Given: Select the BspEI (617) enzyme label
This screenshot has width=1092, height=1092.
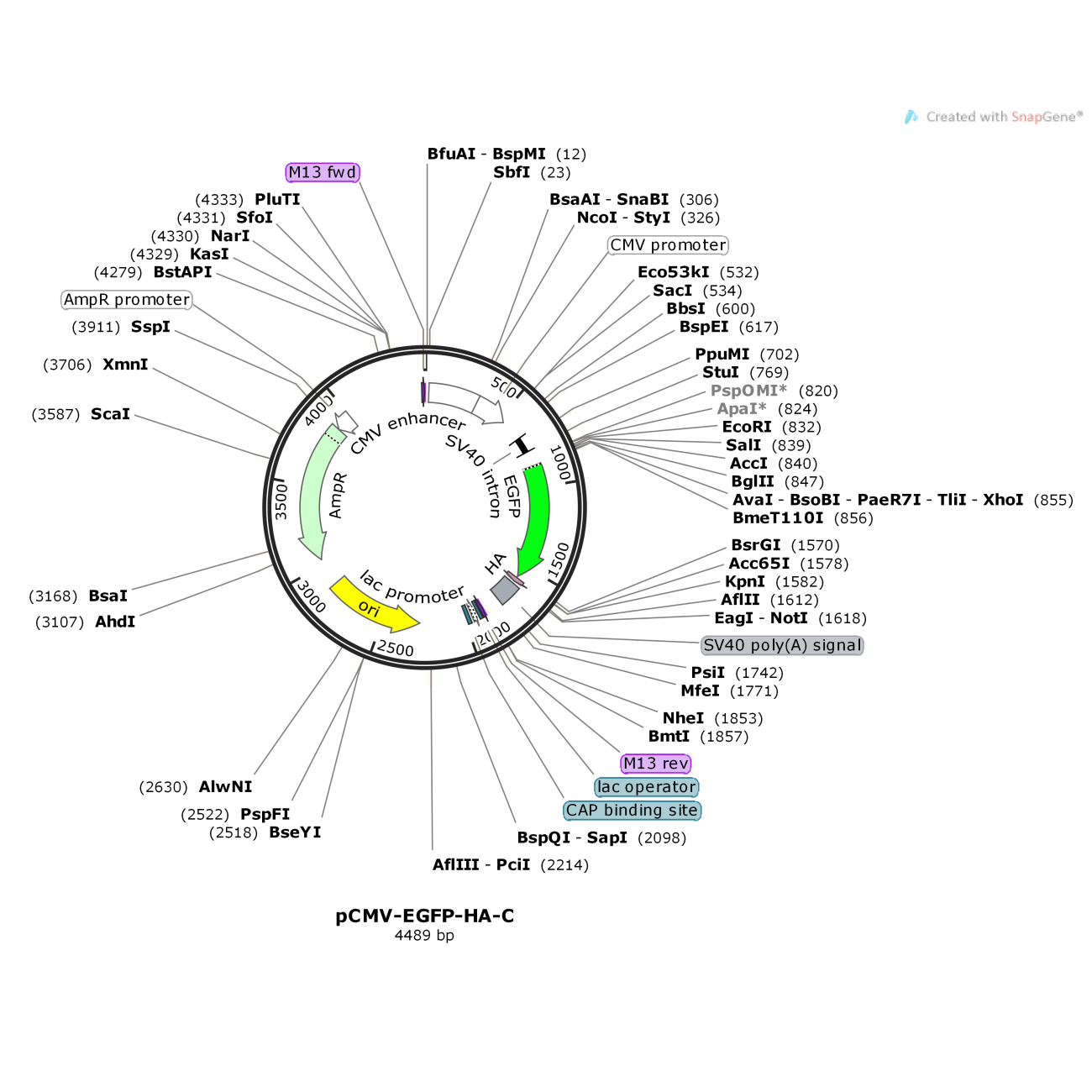Looking at the screenshot, I should 729,327.
